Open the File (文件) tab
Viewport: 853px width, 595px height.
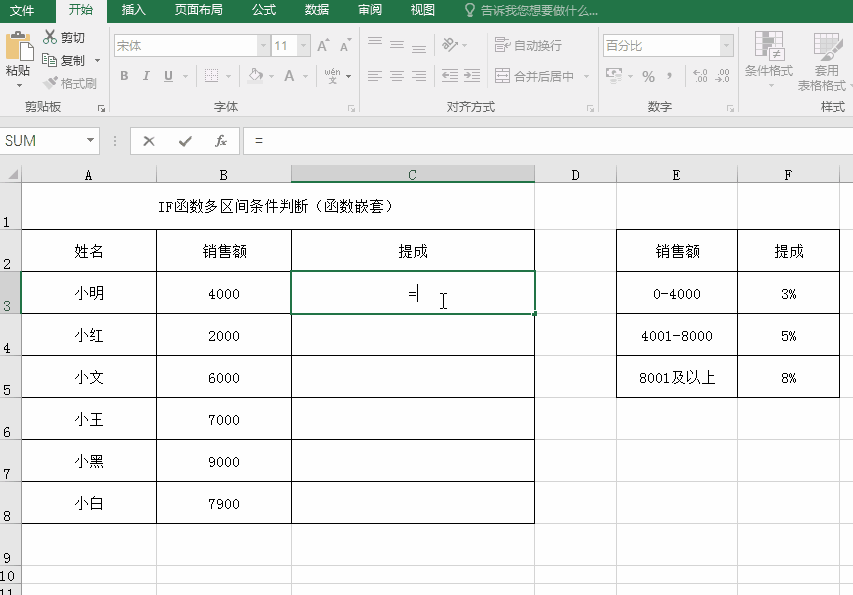(22, 10)
